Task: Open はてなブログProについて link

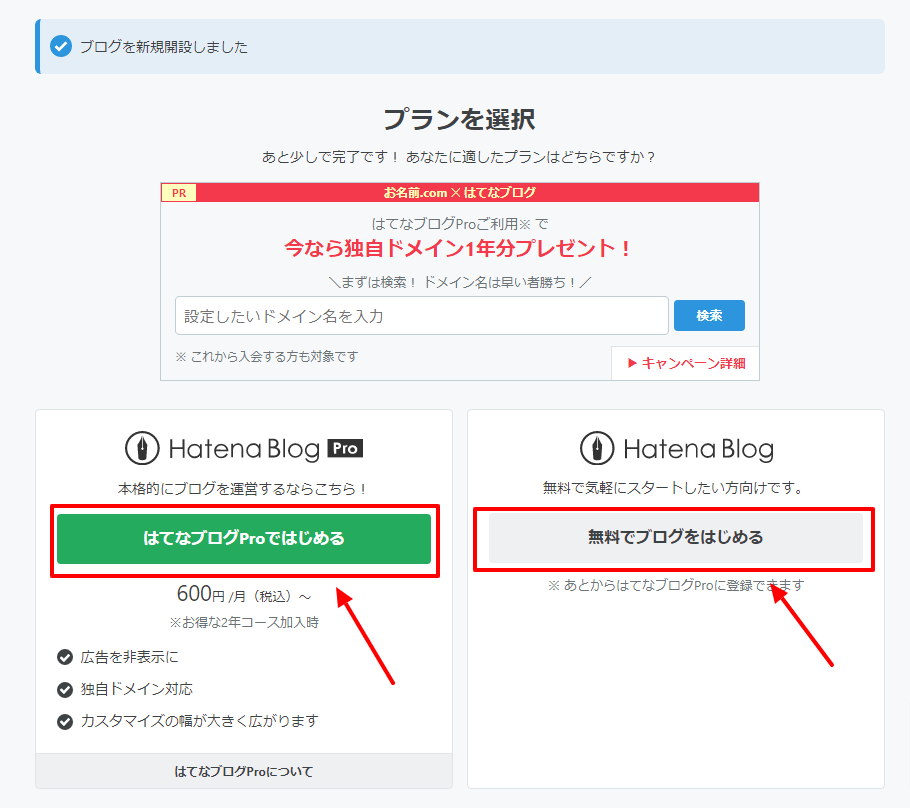Action: tap(244, 771)
